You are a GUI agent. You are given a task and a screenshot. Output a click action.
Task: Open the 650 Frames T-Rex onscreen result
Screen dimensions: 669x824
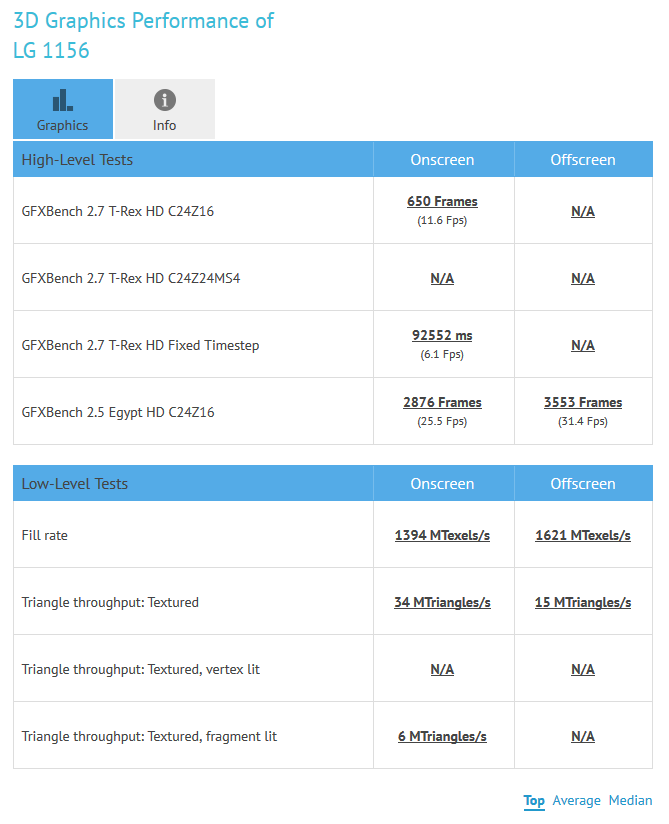[x=442, y=201]
